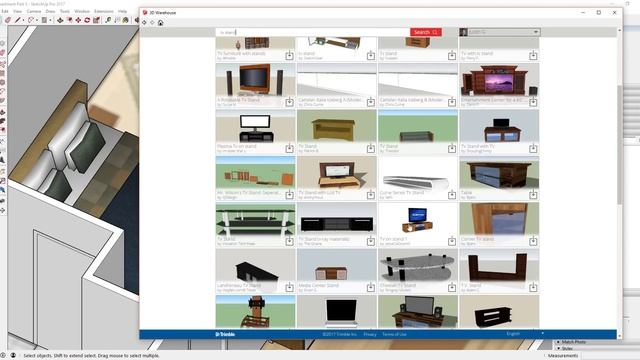Open the Help menu
Screen dimensions: 640x360
tap(122, 11)
